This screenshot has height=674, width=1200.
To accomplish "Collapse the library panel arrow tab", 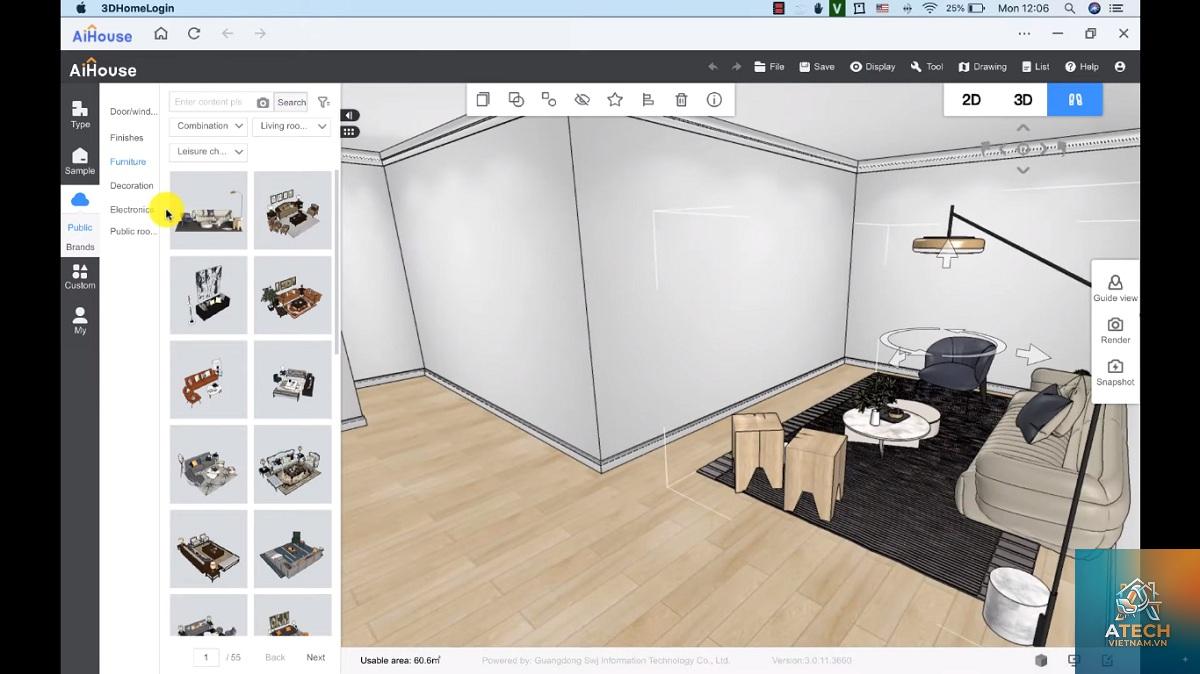I will click(349, 116).
